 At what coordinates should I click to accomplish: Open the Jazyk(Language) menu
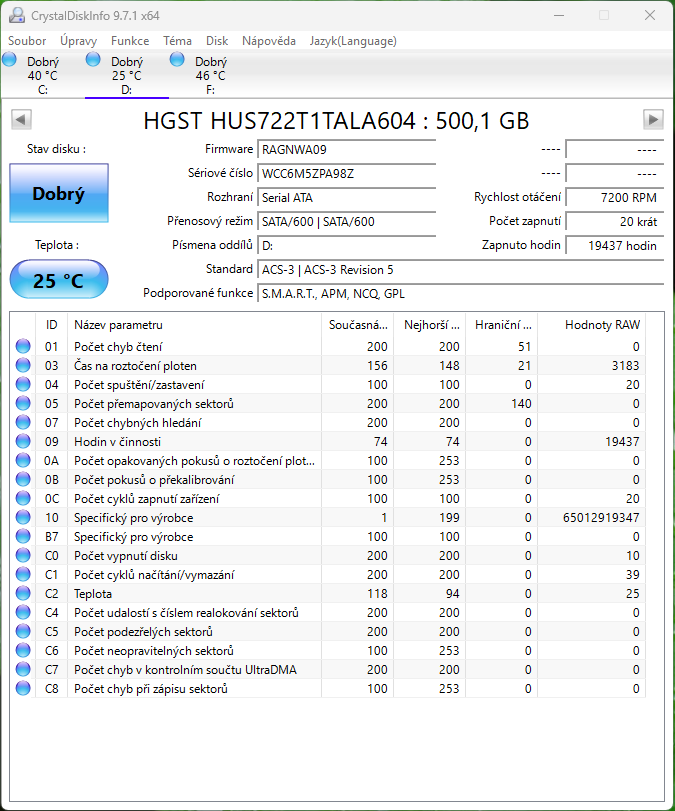(x=353, y=41)
